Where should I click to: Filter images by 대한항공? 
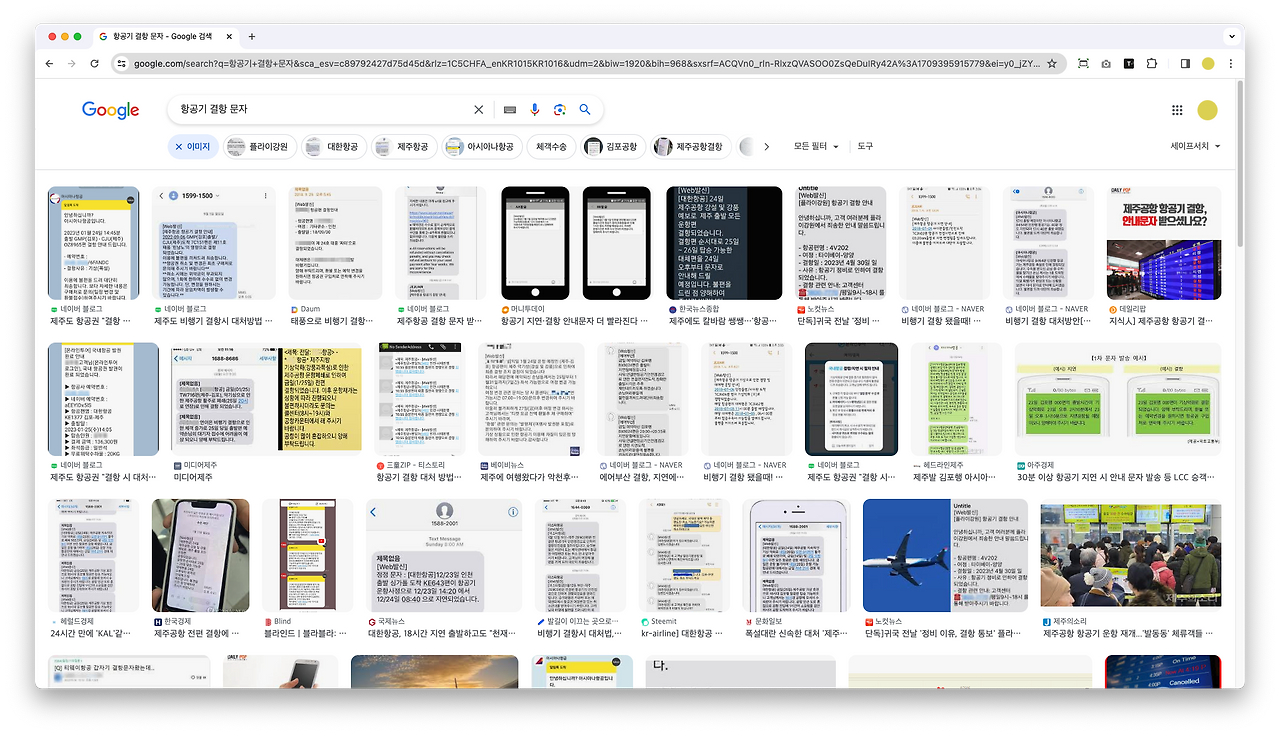tap(333, 146)
